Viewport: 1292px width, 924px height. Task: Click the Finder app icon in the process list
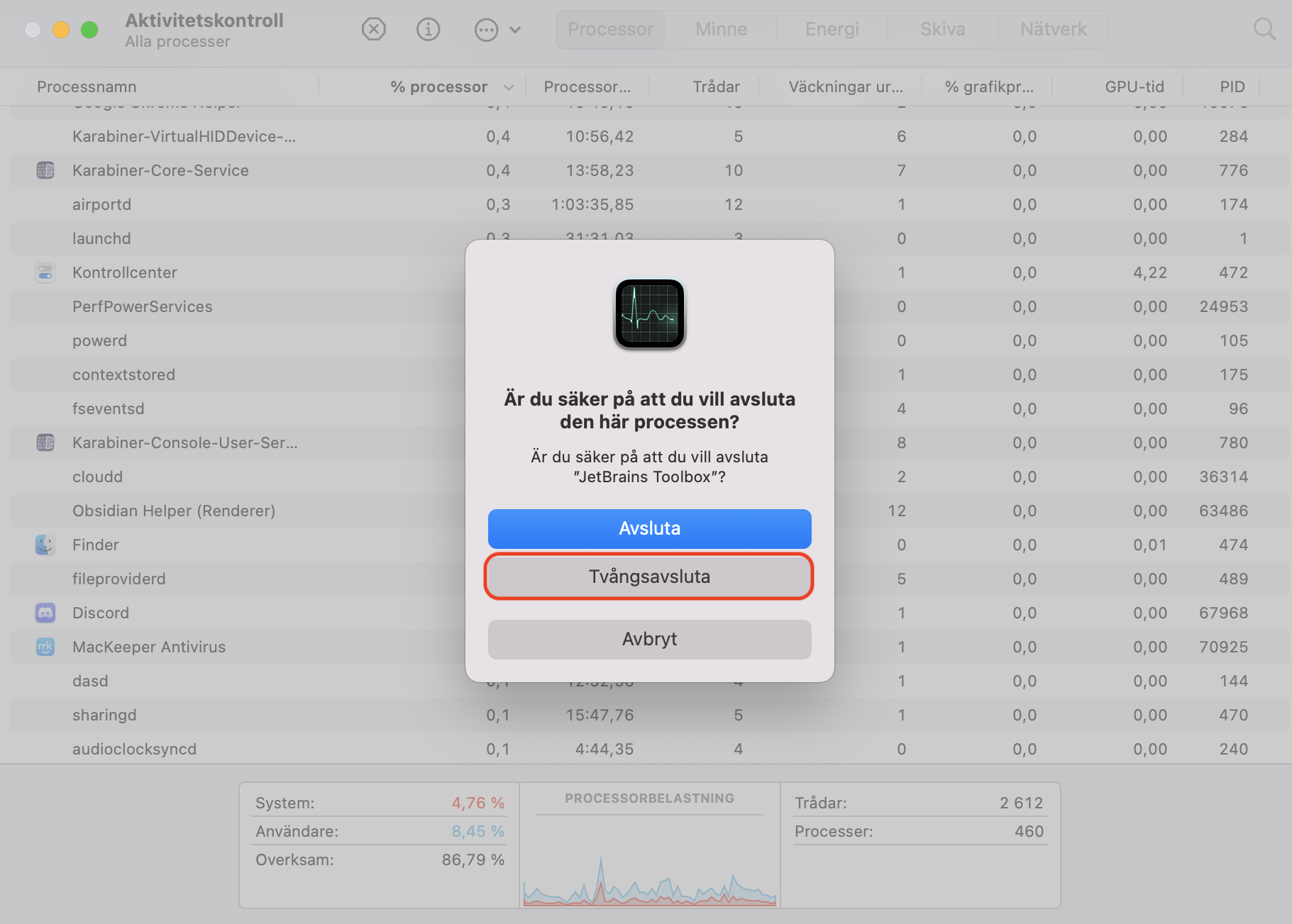coord(45,545)
